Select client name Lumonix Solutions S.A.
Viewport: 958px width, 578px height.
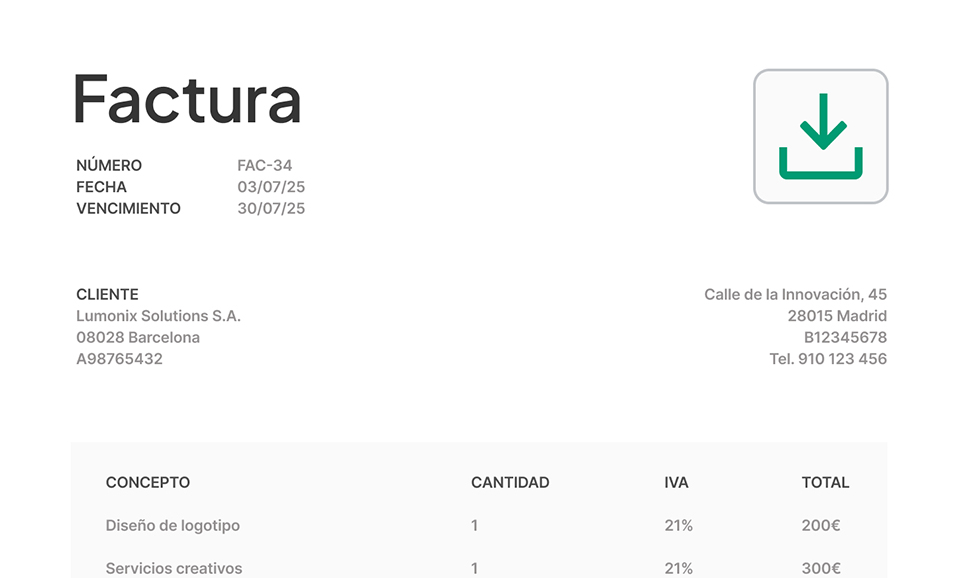pyautogui.click(x=158, y=316)
